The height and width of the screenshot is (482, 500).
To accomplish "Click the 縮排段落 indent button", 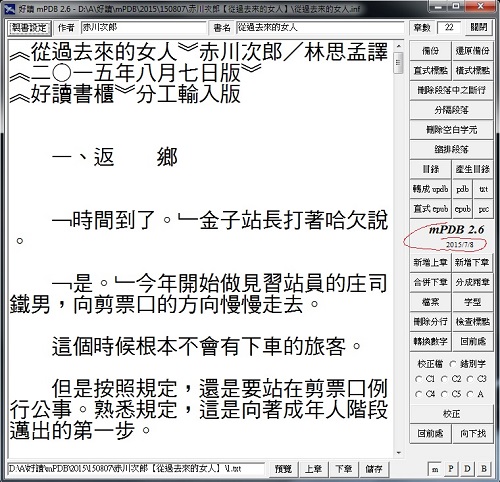I will [451, 149].
